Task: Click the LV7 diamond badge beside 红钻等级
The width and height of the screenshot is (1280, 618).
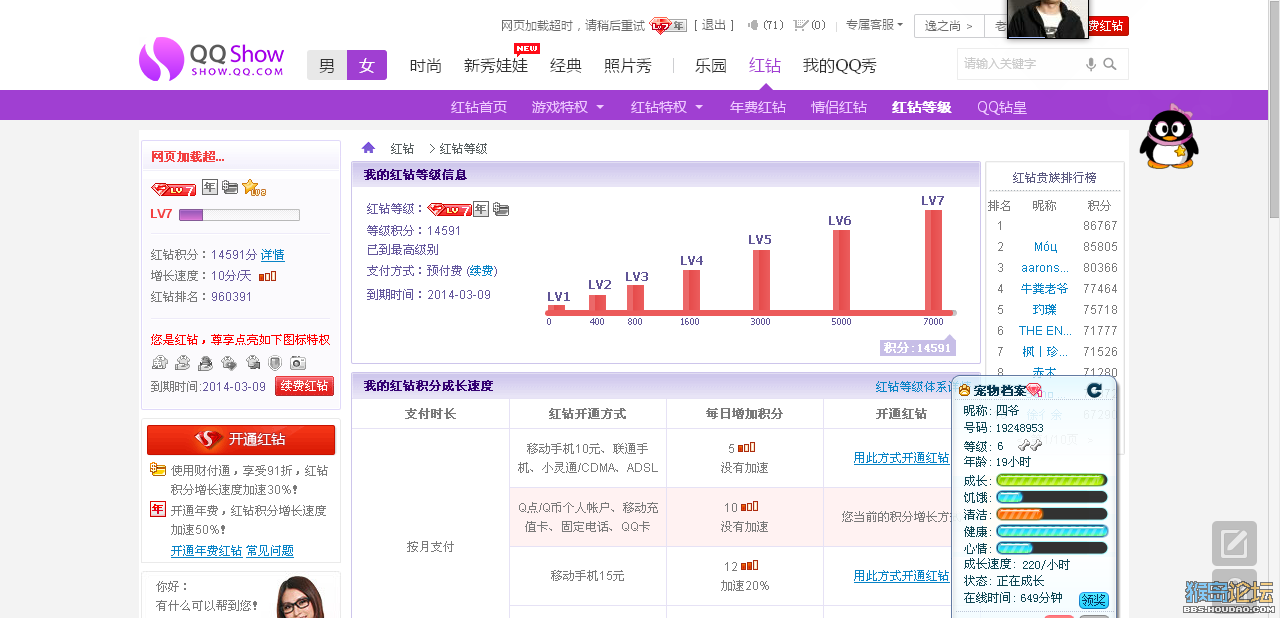Action: coord(449,209)
